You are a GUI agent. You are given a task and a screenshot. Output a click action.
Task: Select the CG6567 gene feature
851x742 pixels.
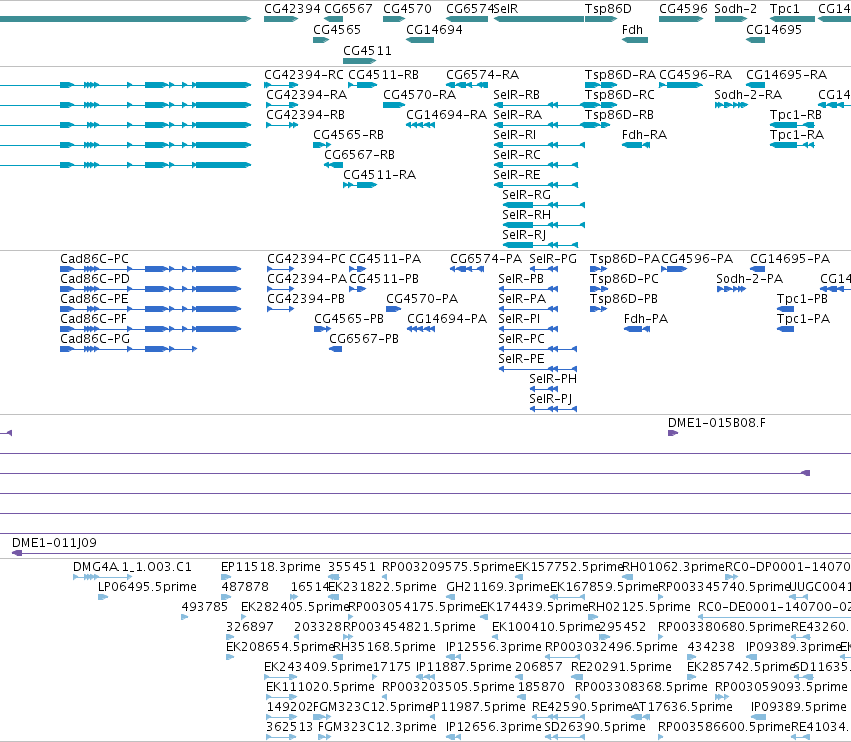coord(333,20)
